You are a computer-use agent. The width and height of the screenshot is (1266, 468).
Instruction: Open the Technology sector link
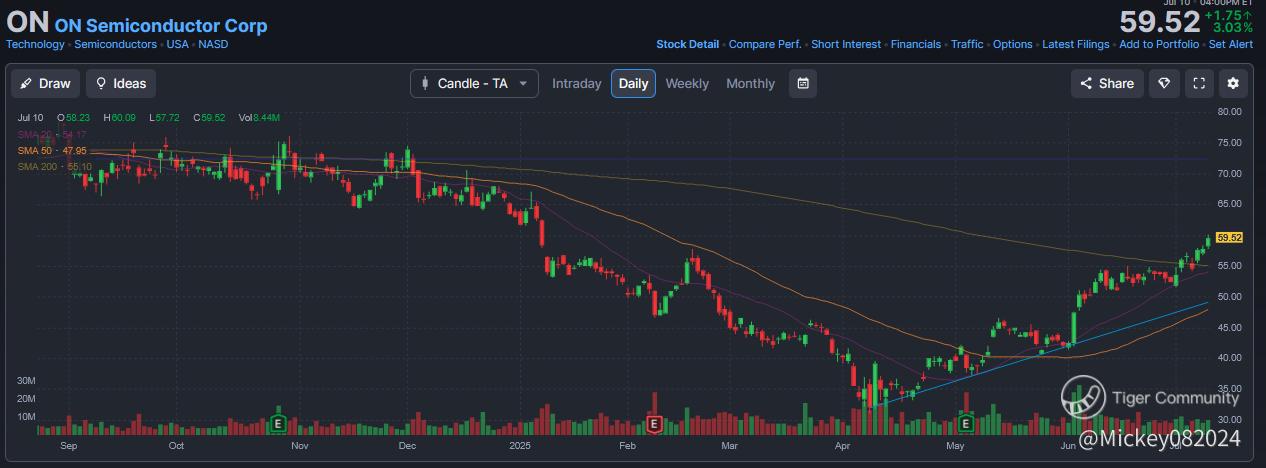[35, 44]
